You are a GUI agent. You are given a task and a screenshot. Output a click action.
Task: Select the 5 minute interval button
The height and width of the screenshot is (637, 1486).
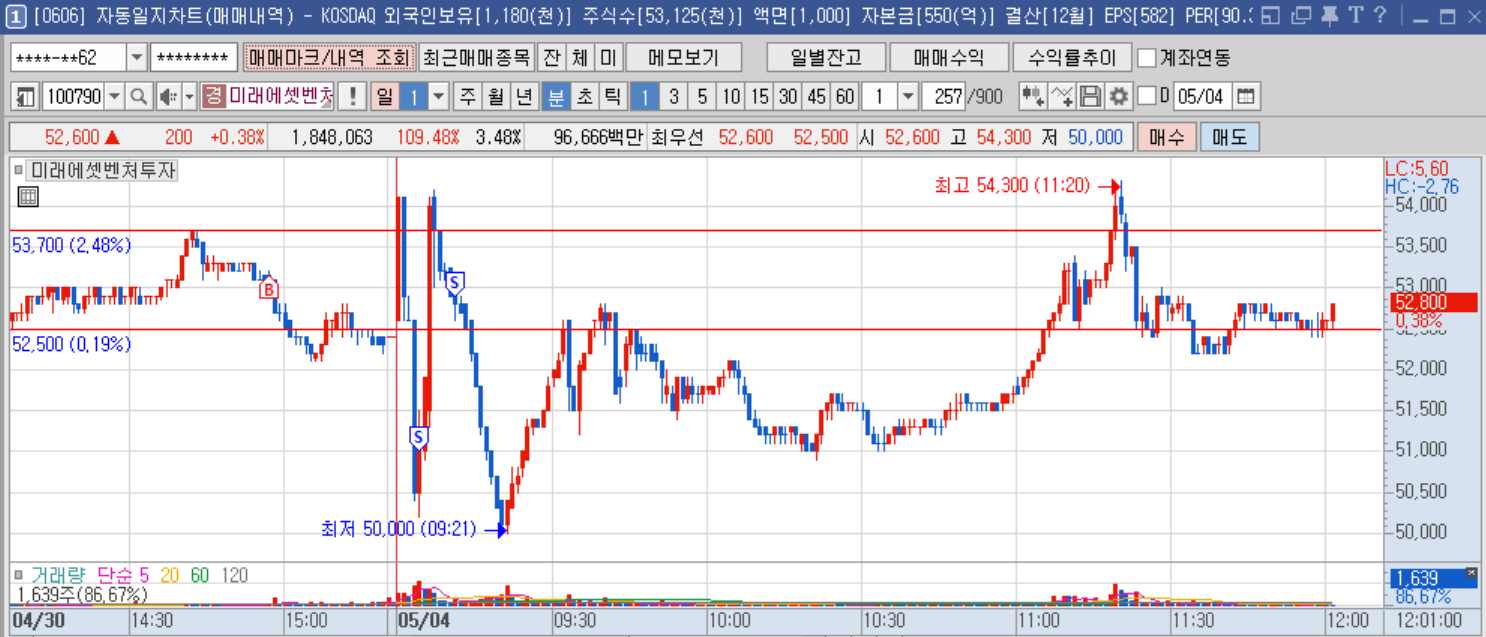coord(702,97)
